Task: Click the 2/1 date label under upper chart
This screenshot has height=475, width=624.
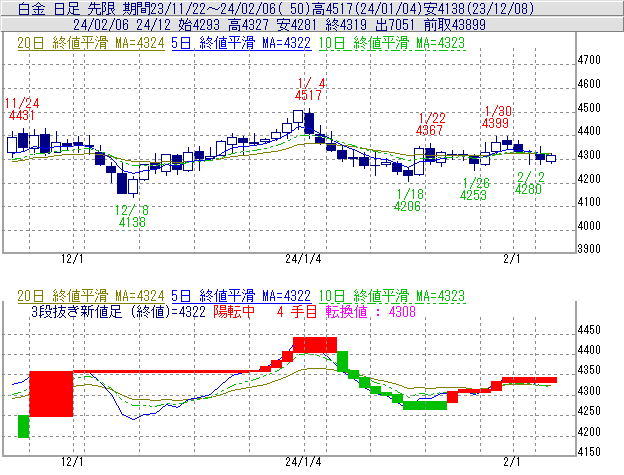Action: pos(512,259)
